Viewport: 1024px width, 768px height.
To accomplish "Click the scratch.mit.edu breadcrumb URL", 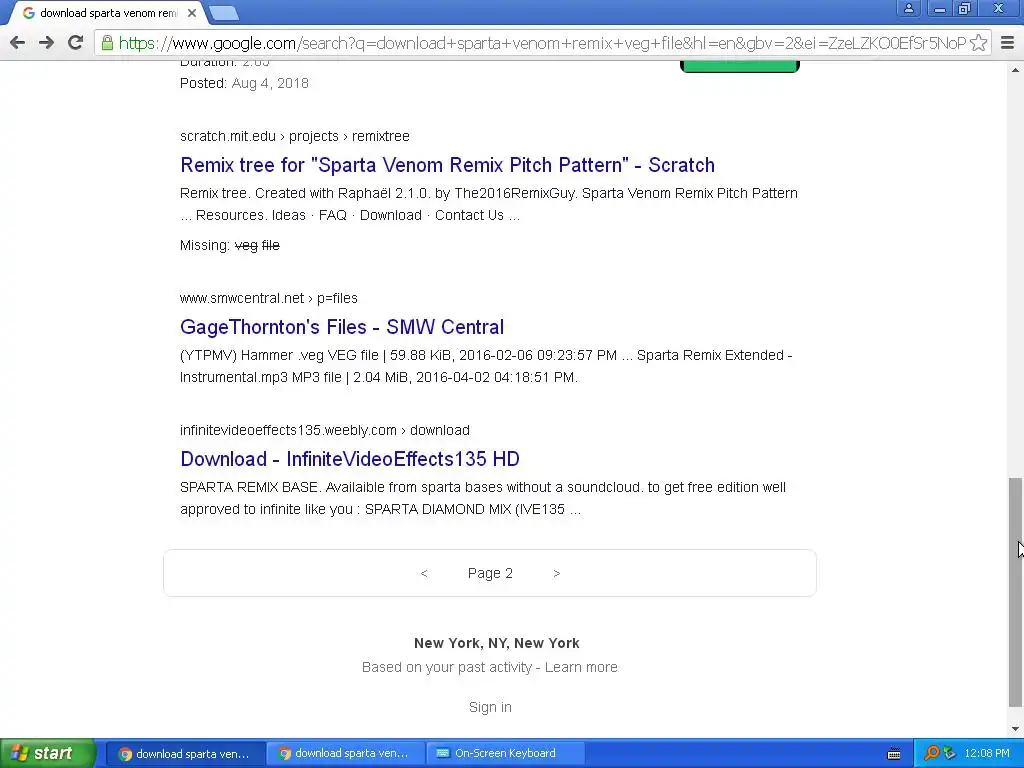I will pyautogui.click(x=295, y=136).
